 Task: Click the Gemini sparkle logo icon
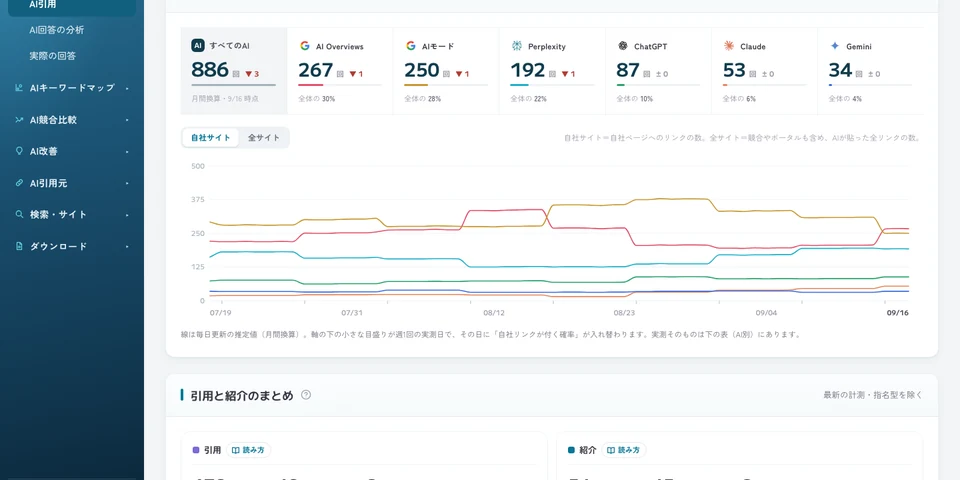pos(834,46)
